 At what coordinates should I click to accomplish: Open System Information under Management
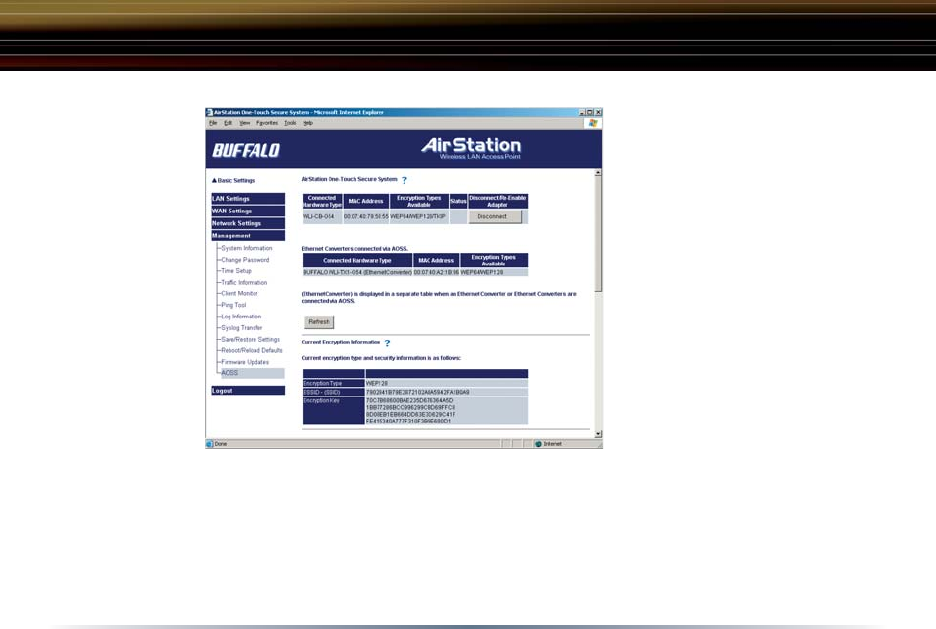tap(246, 248)
